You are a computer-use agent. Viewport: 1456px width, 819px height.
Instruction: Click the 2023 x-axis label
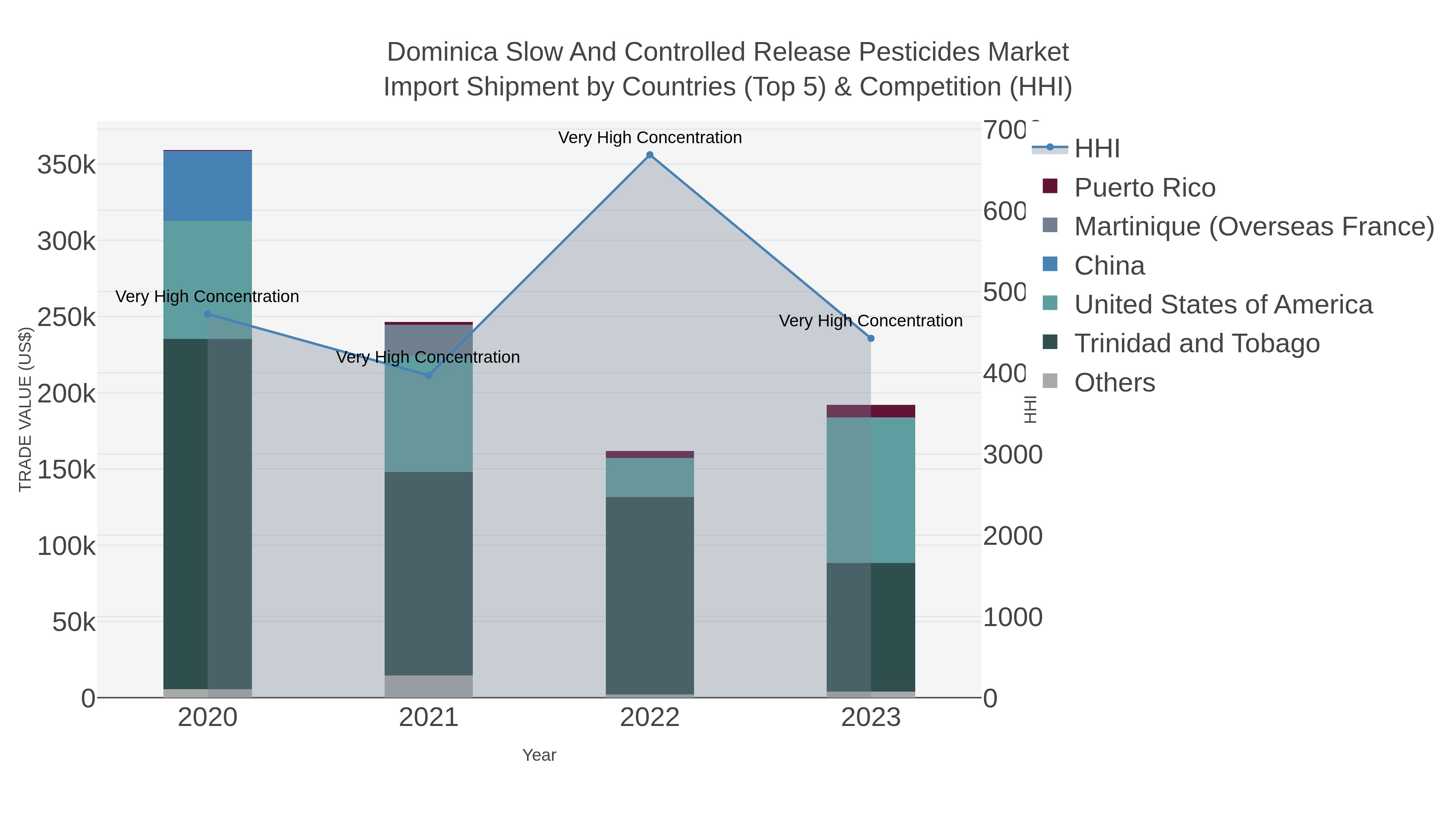pyautogui.click(x=871, y=718)
